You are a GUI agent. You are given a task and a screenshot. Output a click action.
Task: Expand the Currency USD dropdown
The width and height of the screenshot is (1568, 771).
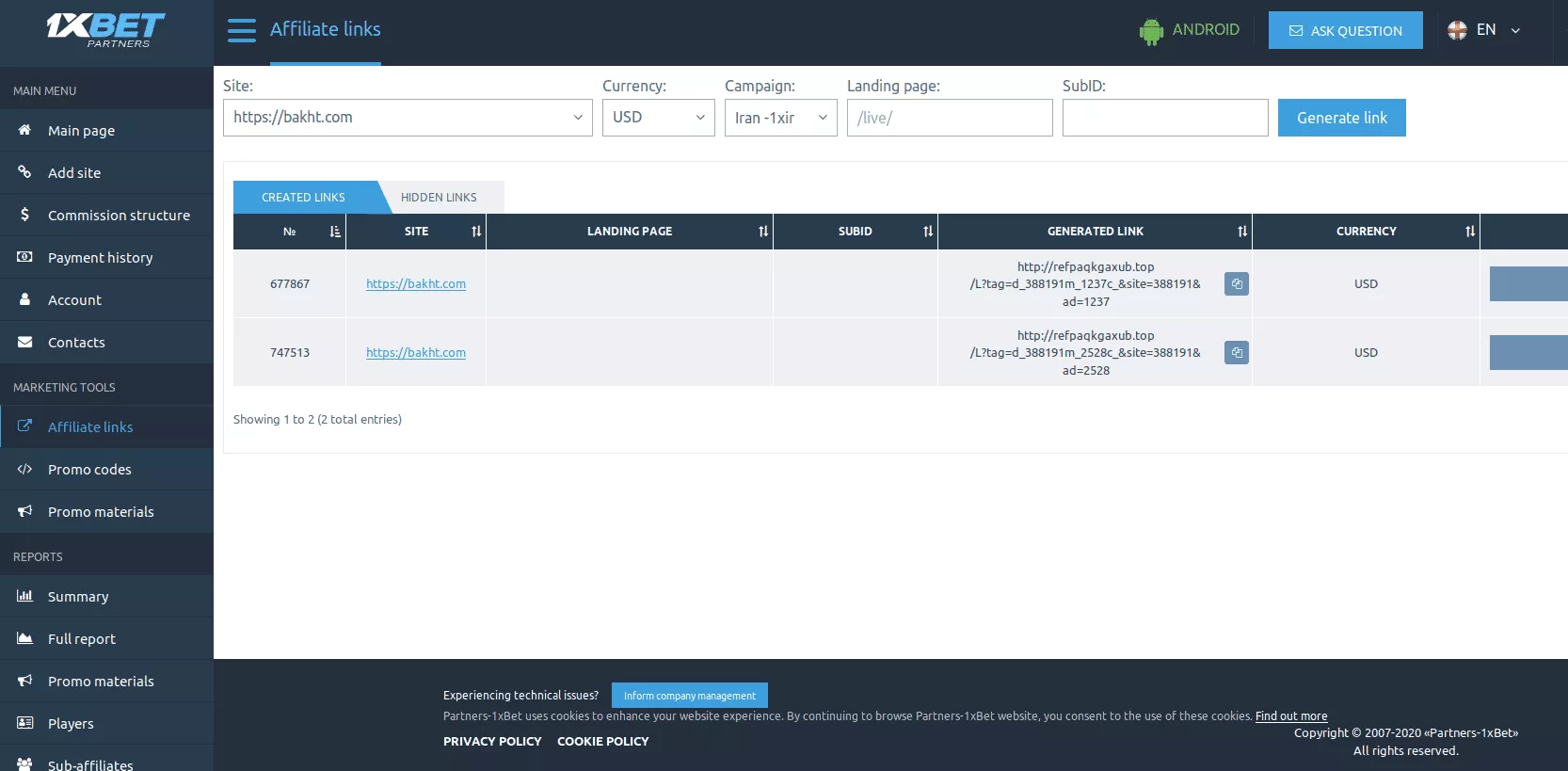[x=658, y=118]
